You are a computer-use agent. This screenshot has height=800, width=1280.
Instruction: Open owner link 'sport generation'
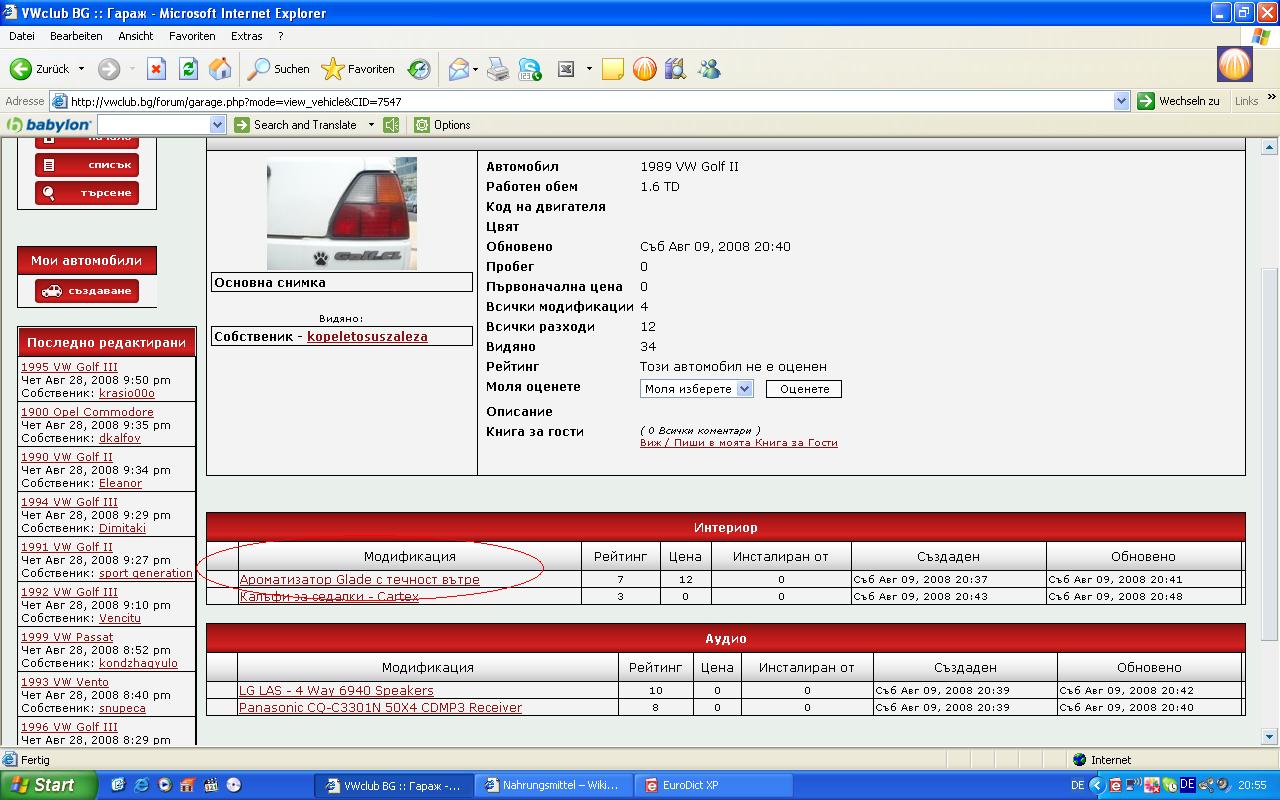[146, 573]
